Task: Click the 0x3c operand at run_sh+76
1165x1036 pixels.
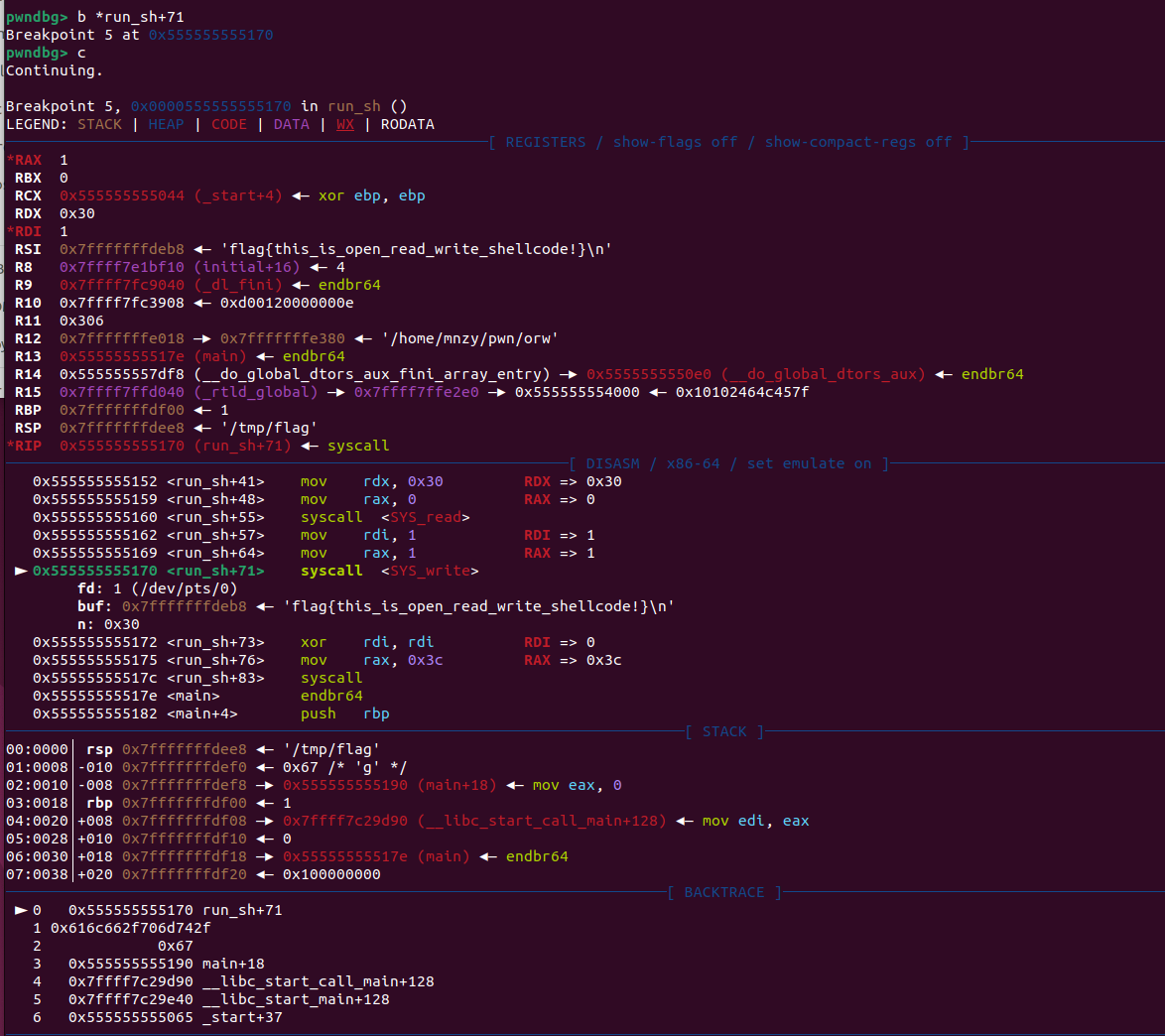Action: point(425,659)
